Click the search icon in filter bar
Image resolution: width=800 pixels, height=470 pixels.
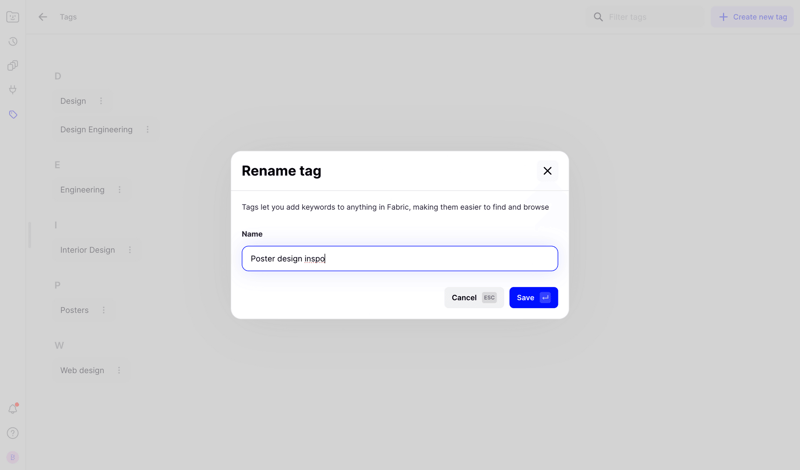[x=598, y=17]
